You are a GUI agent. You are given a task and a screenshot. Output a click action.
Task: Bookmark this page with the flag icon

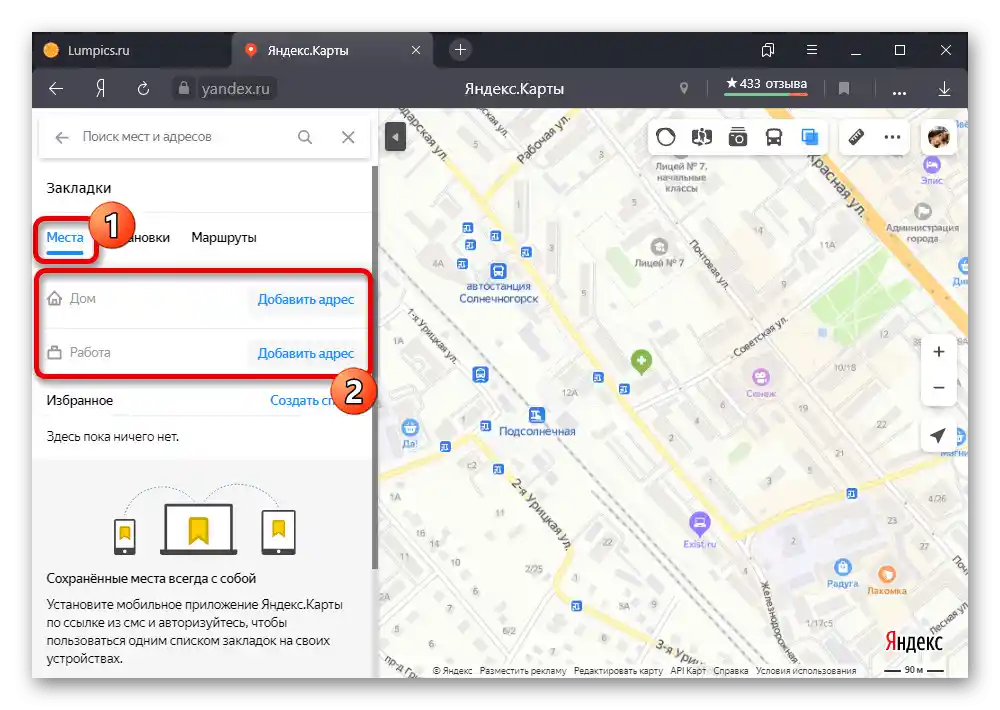pyautogui.click(x=843, y=89)
